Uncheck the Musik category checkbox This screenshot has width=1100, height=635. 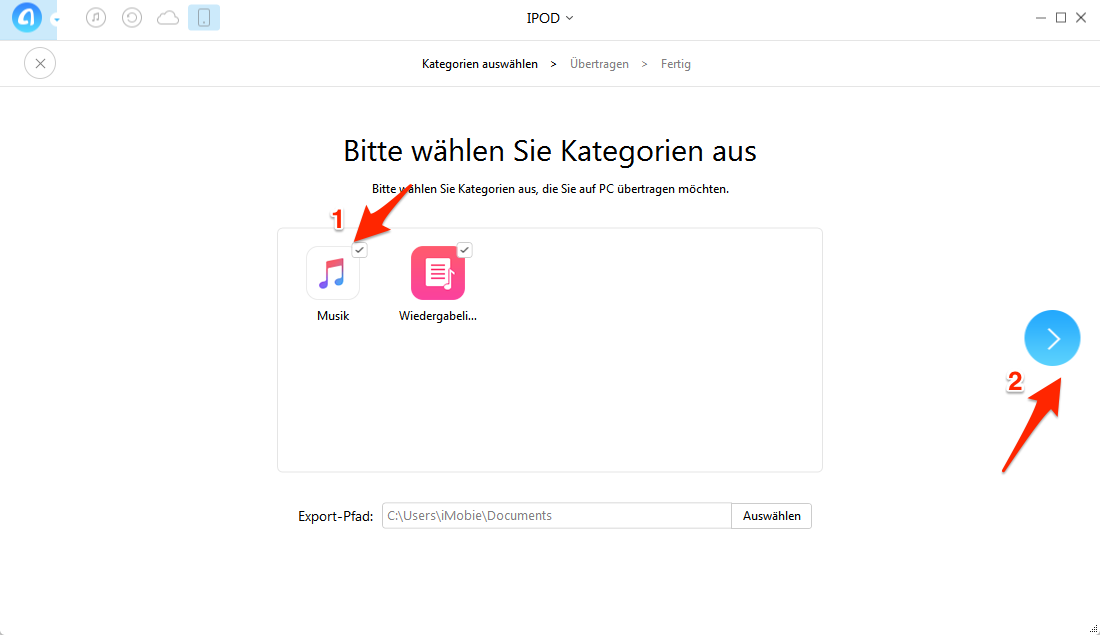point(359,250)
